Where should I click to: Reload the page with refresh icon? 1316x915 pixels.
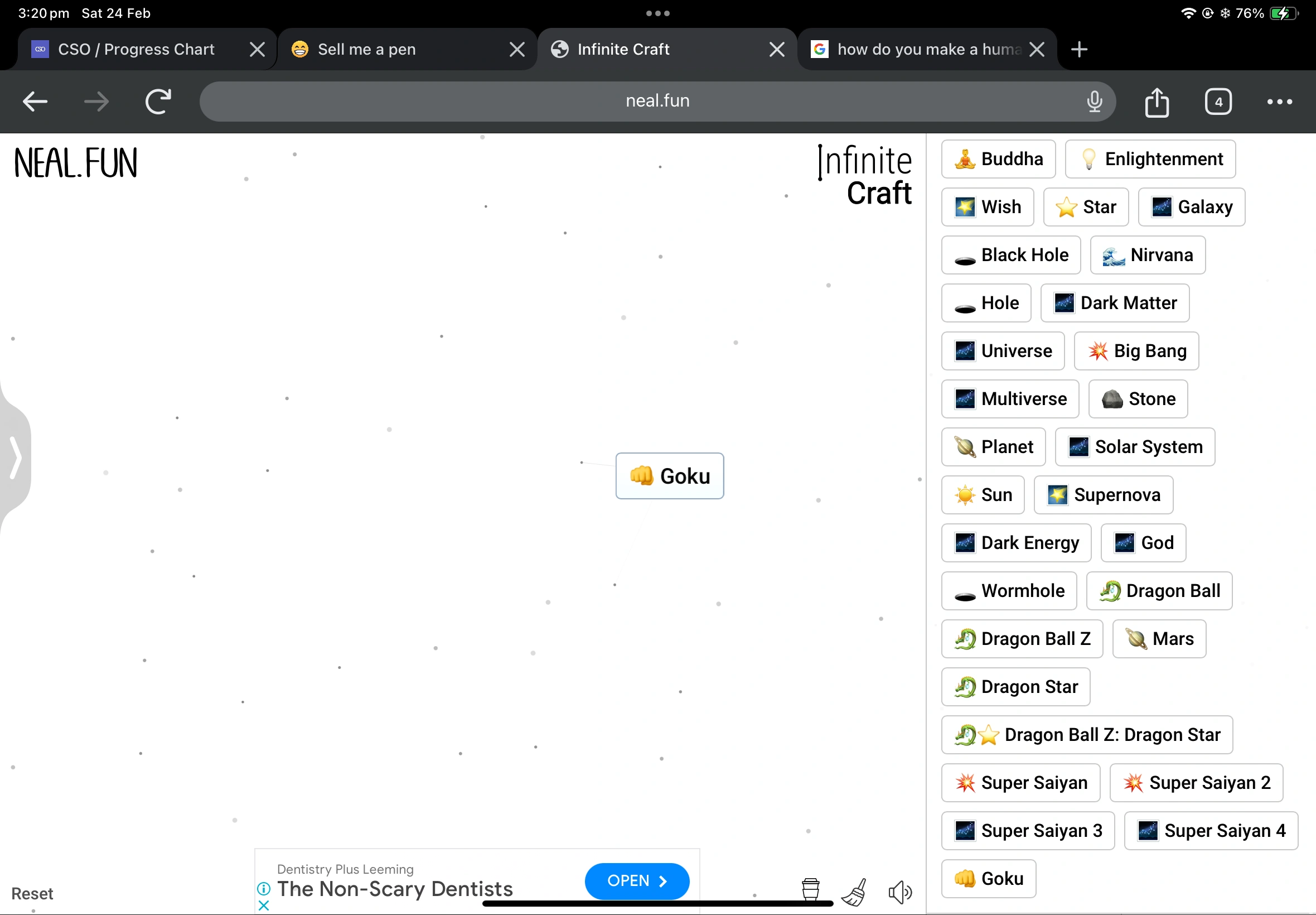coord(158,102)
